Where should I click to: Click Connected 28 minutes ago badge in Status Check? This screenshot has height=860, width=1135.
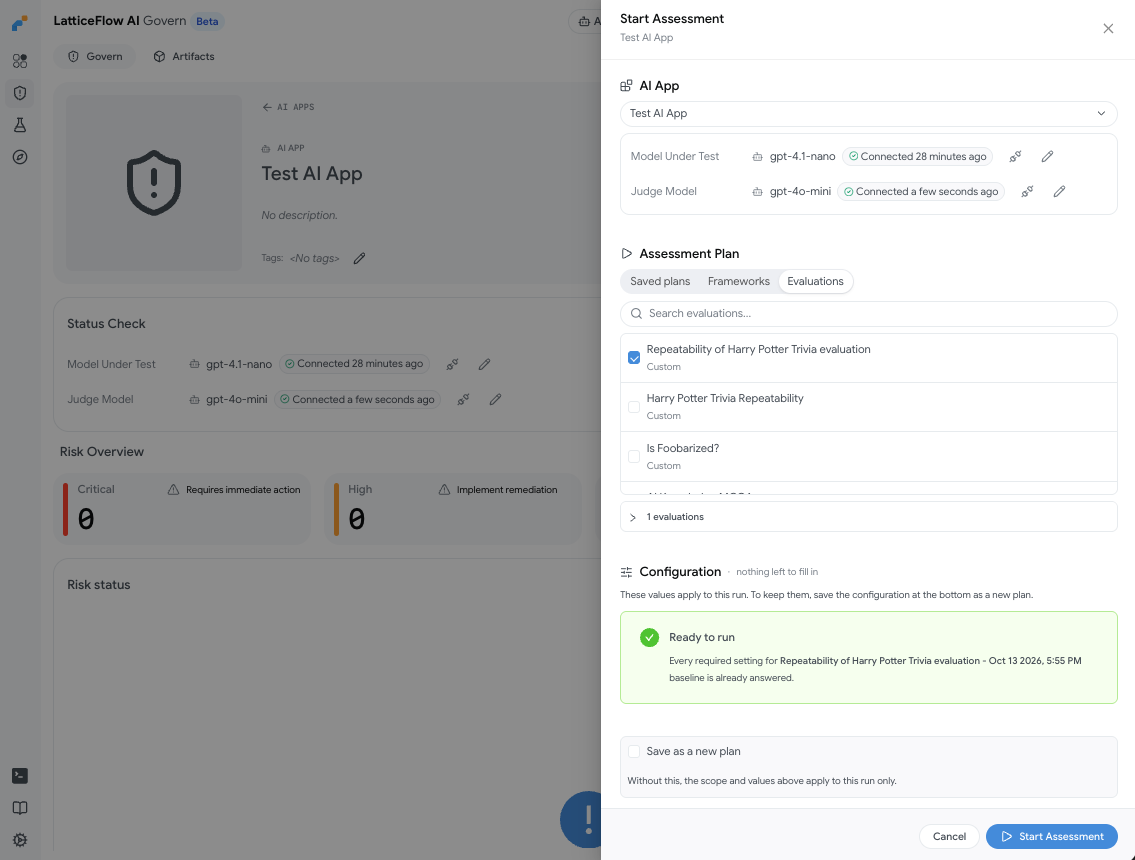(x=354, y=364)
